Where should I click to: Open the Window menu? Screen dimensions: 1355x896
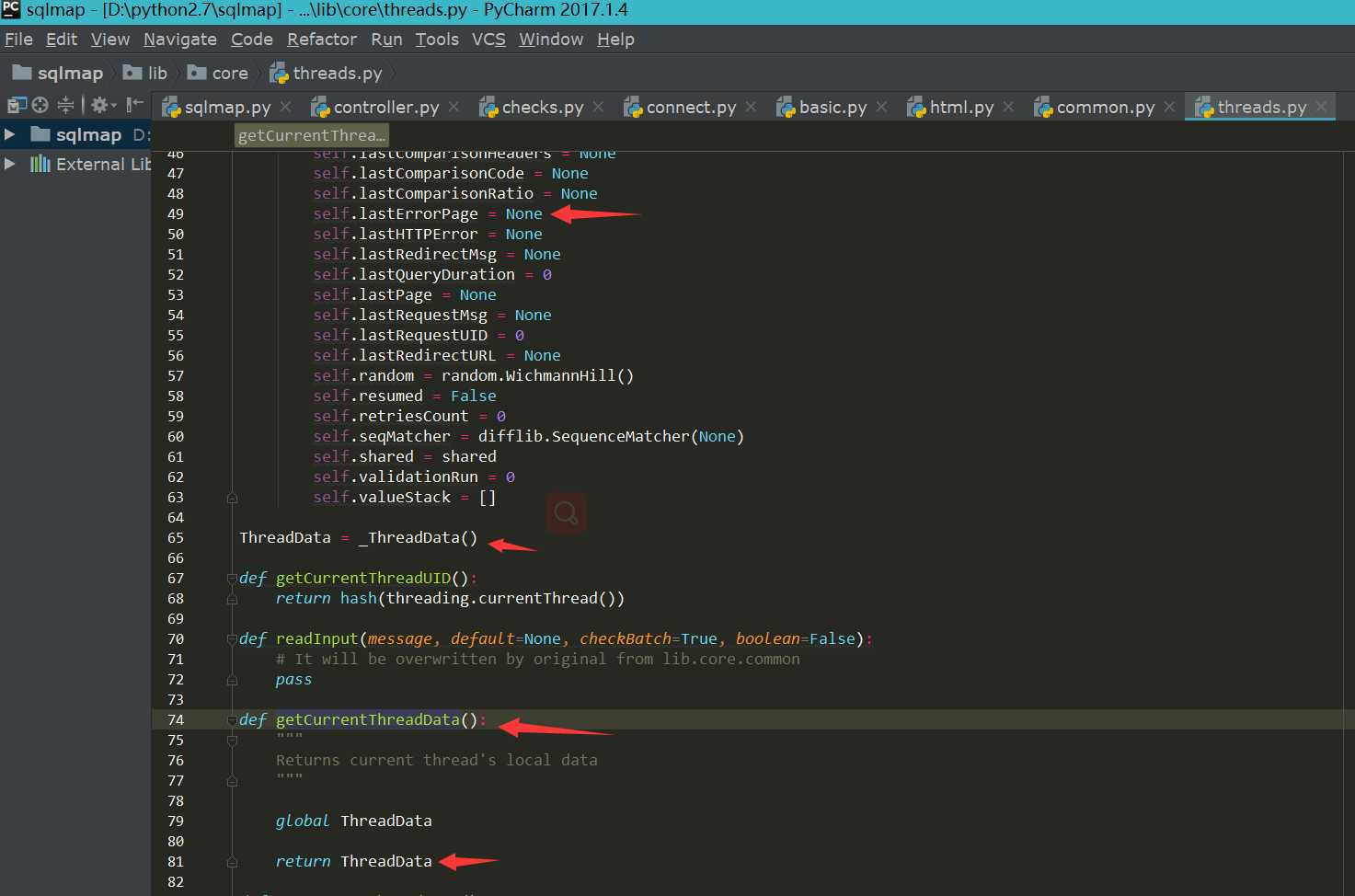(x=551, y=40)
